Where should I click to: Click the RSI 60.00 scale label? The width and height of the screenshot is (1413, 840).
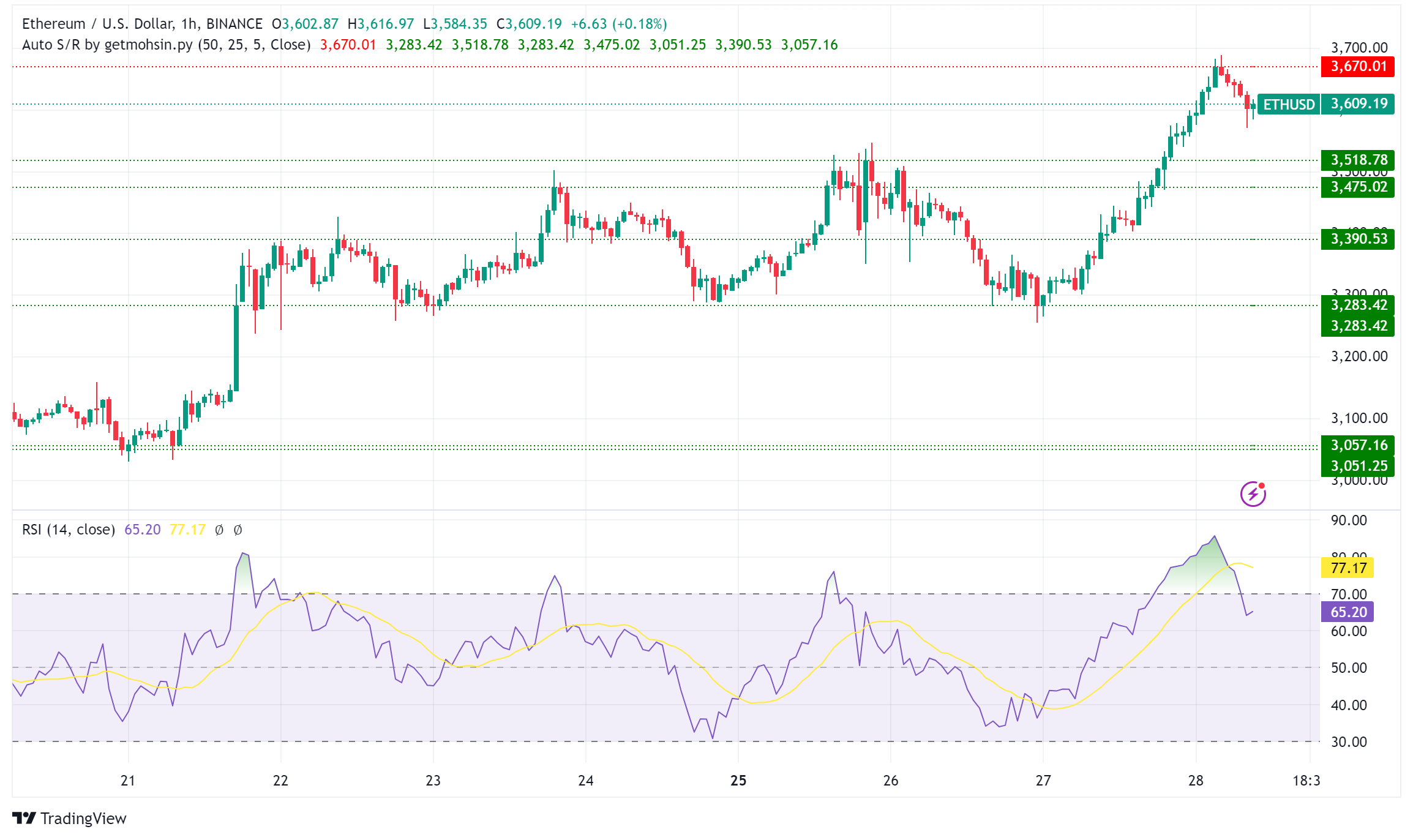pos(1349,631)
